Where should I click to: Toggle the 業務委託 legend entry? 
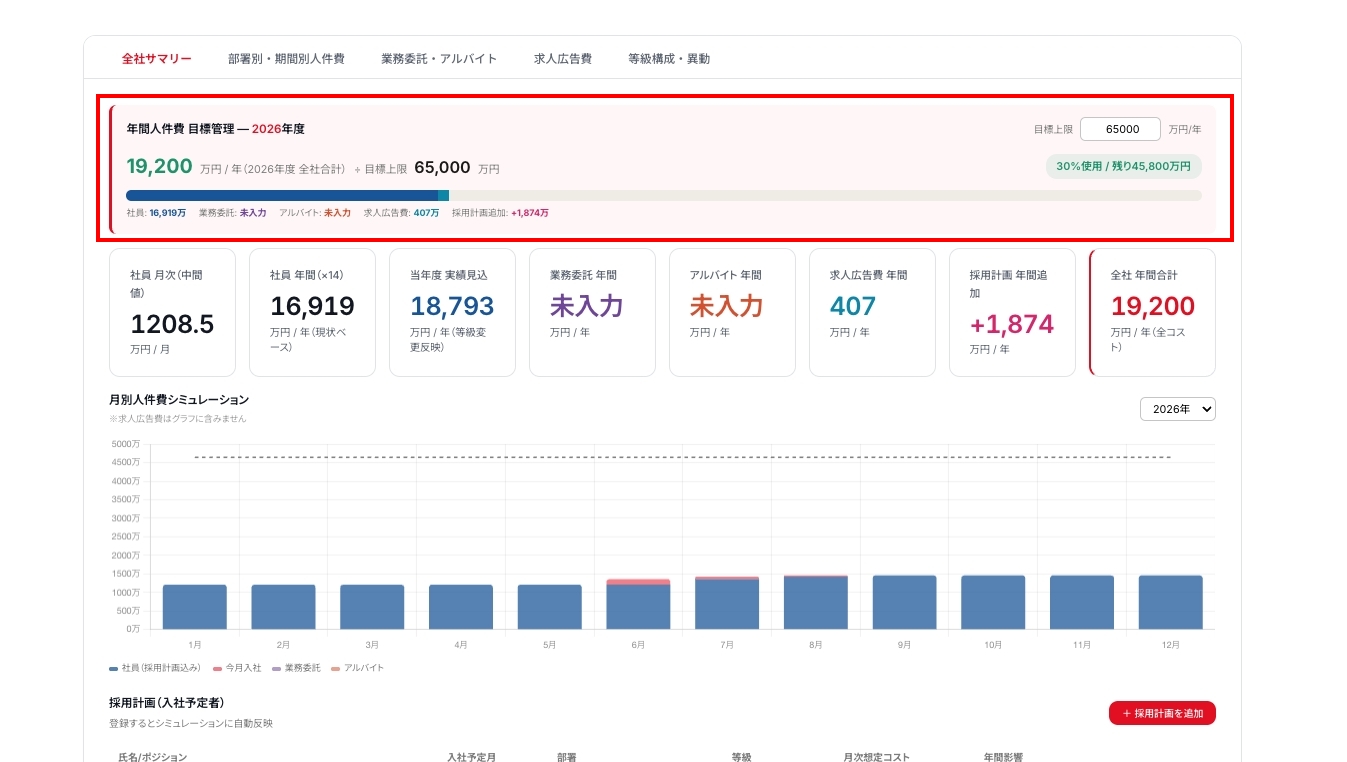point(296,667)
